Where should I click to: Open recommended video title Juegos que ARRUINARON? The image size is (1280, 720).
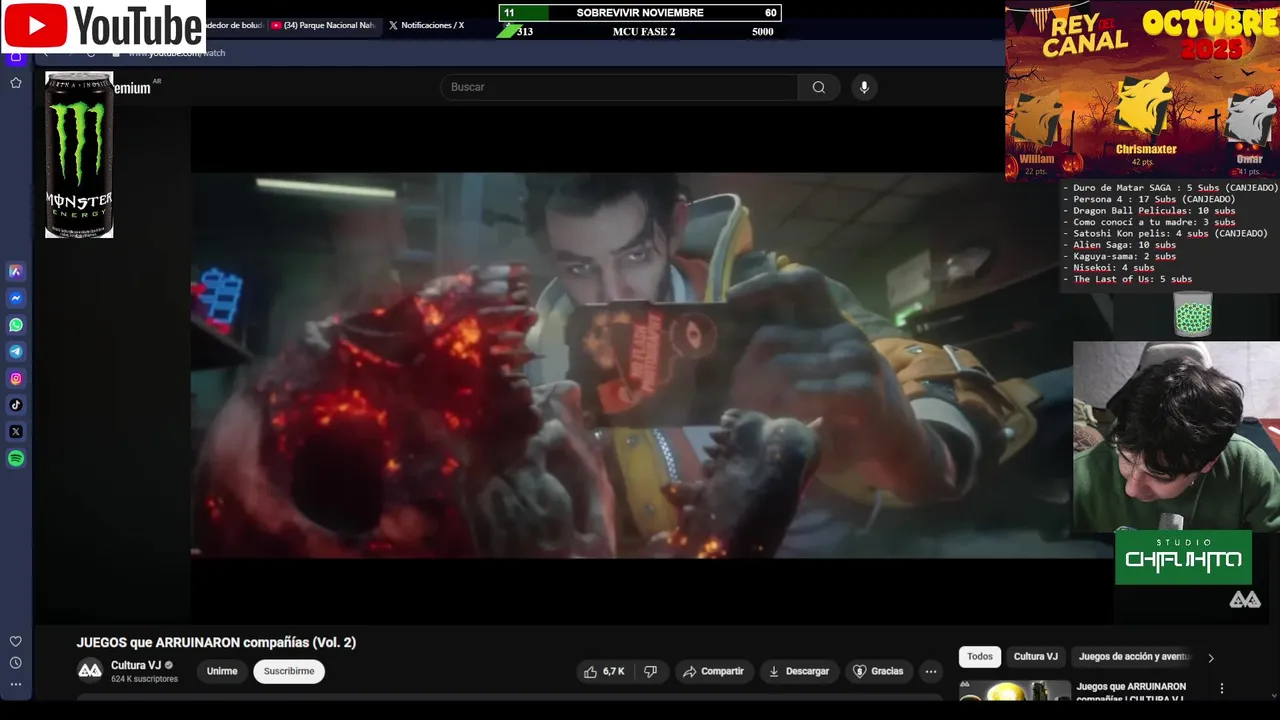coord(1131,691)
